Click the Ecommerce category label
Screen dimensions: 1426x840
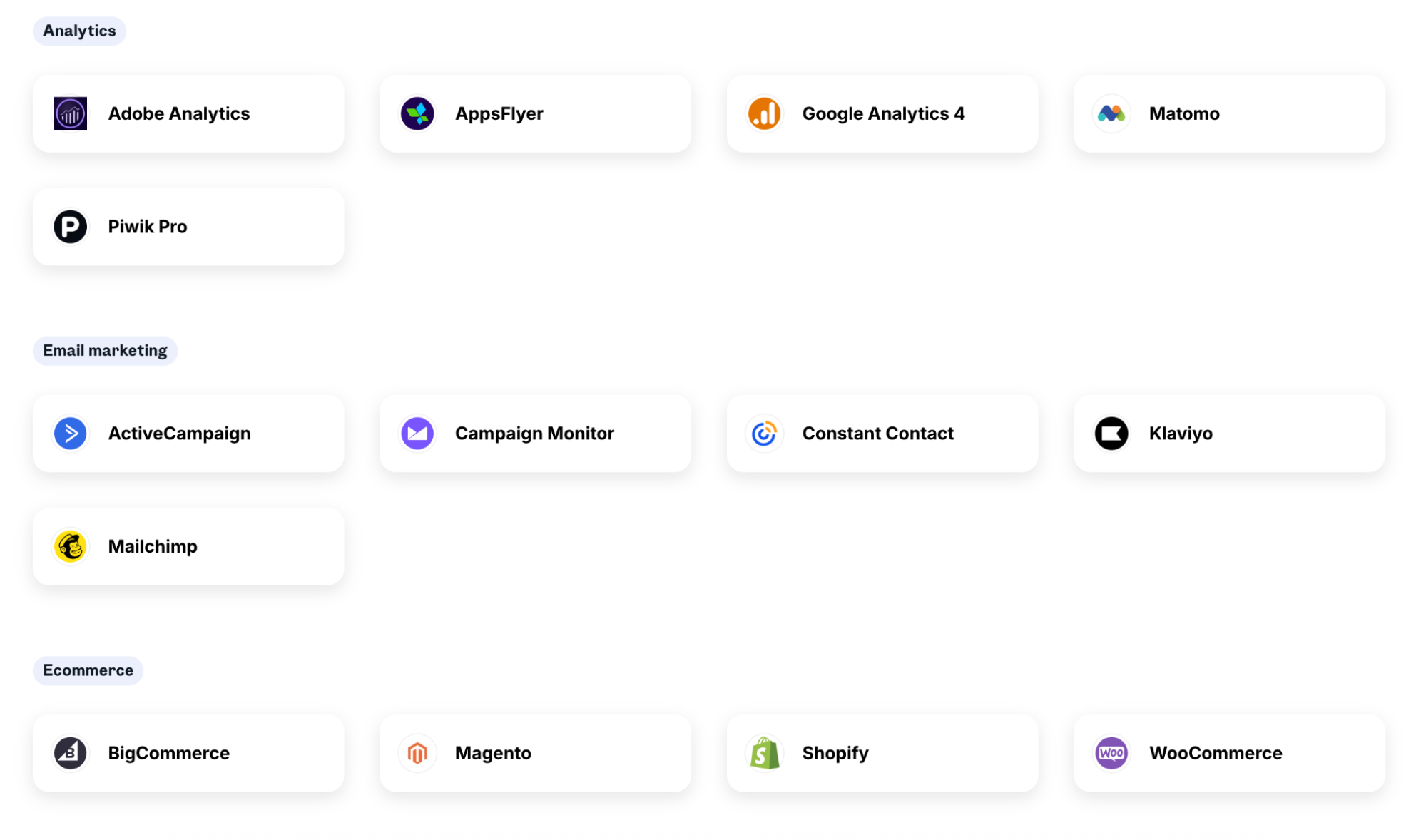(x=88, y=670)
